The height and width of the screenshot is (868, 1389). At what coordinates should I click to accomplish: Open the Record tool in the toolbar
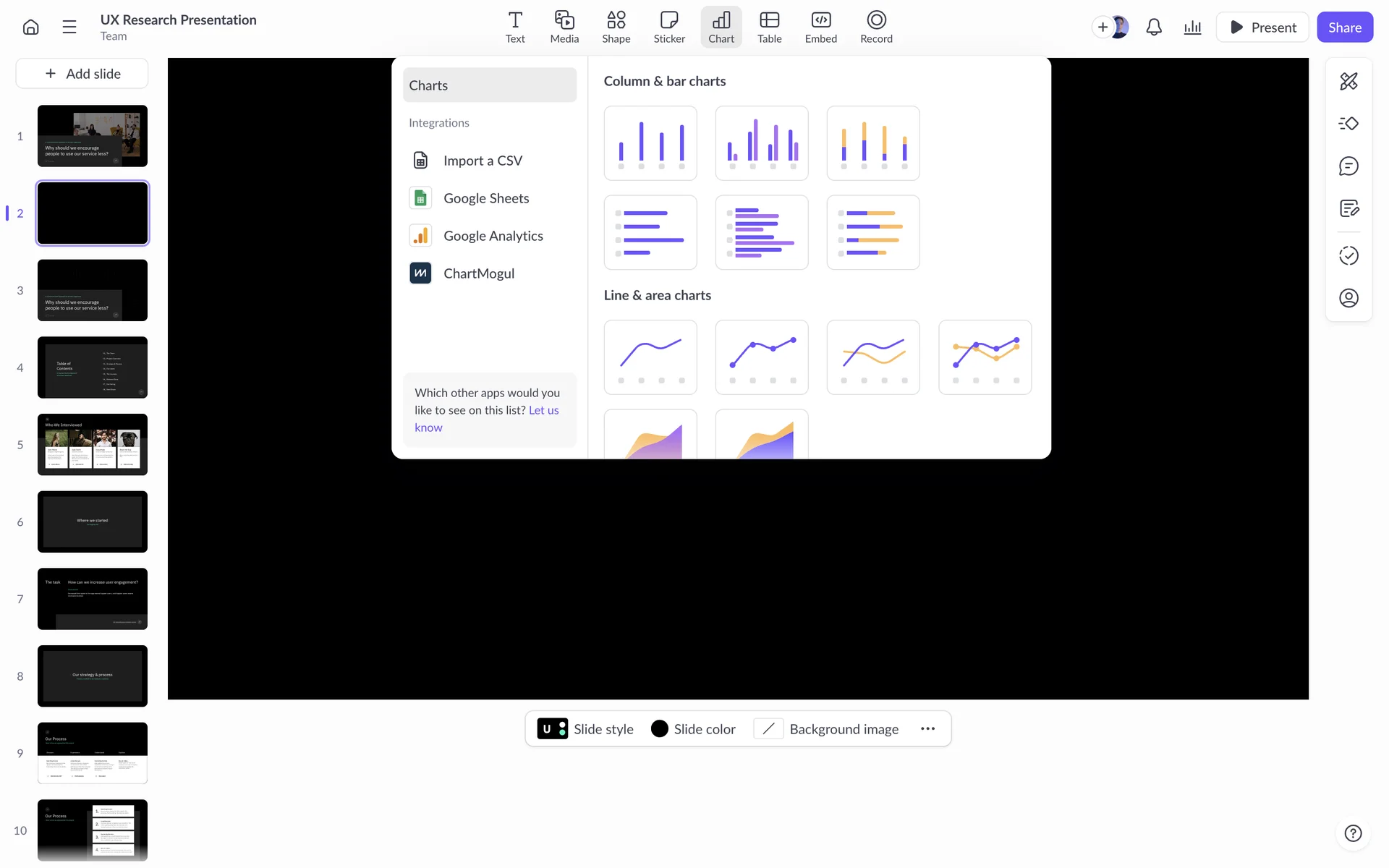(876, 27)
